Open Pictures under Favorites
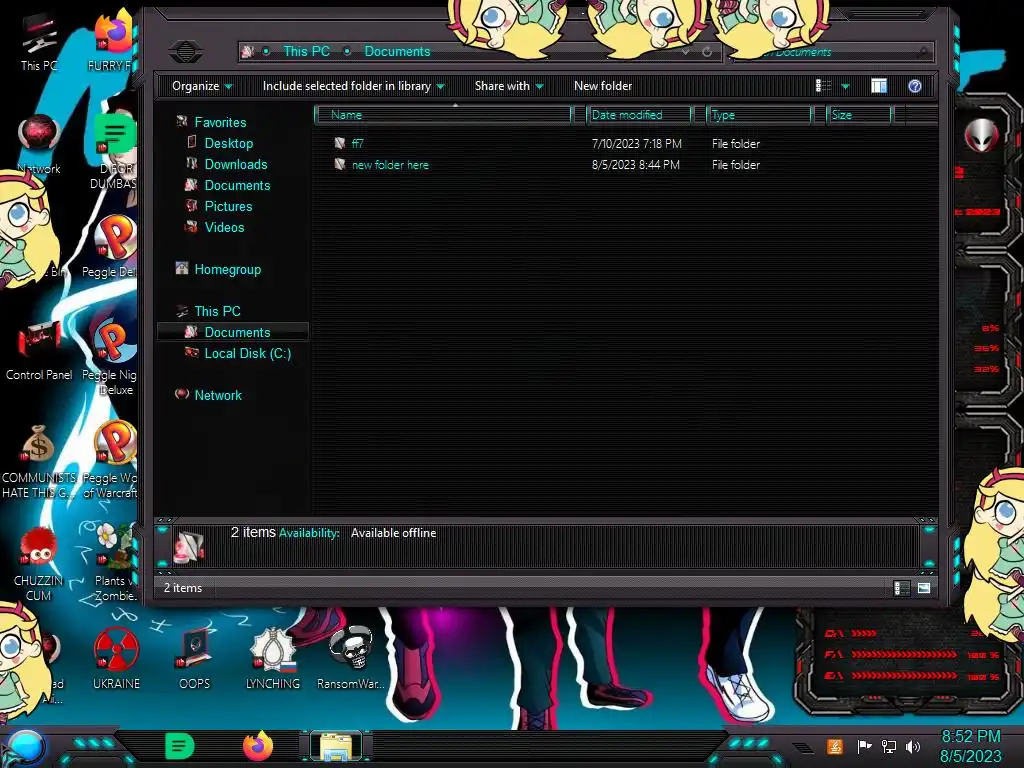 coord(228,206)
